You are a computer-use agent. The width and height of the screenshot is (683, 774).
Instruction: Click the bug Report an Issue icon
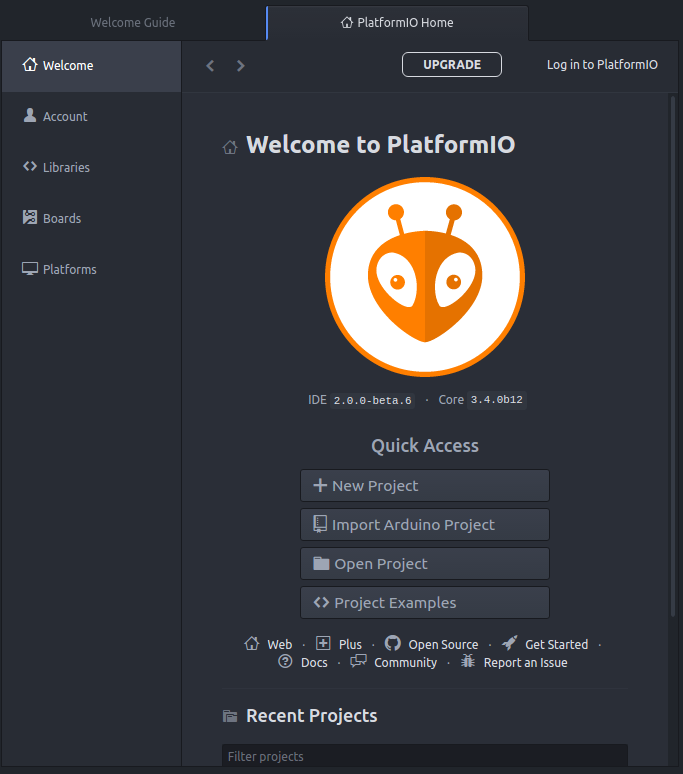(x=468, y=660)
